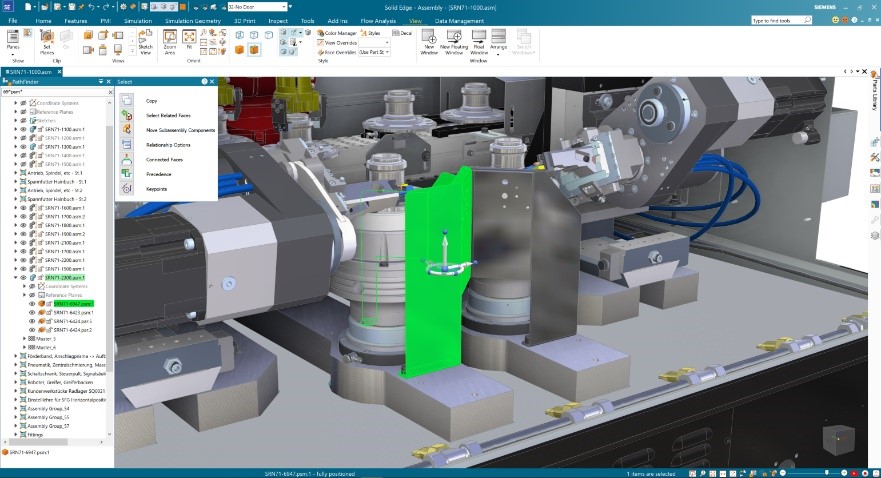This screenshot has height=478, width=881.
Task: Show the hidden Sketches node
Action: [x=24, y=120]
